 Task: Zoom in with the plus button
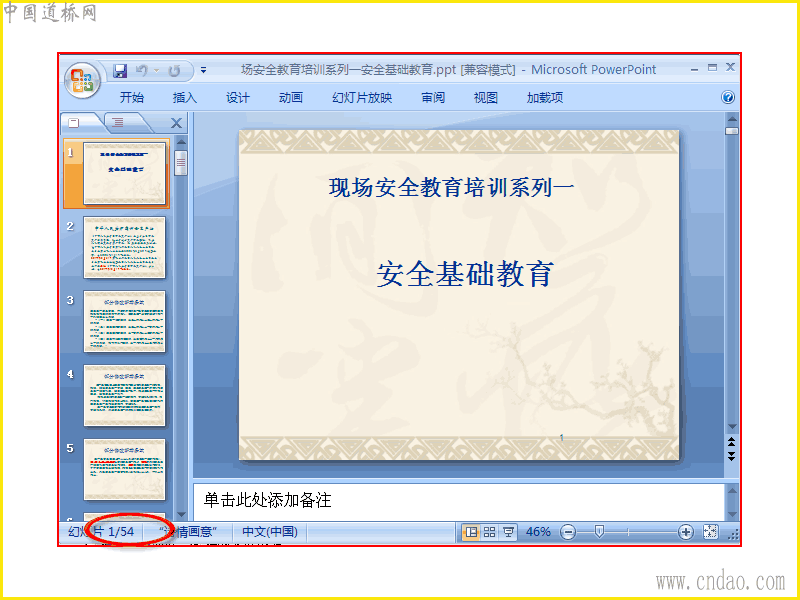686,532
